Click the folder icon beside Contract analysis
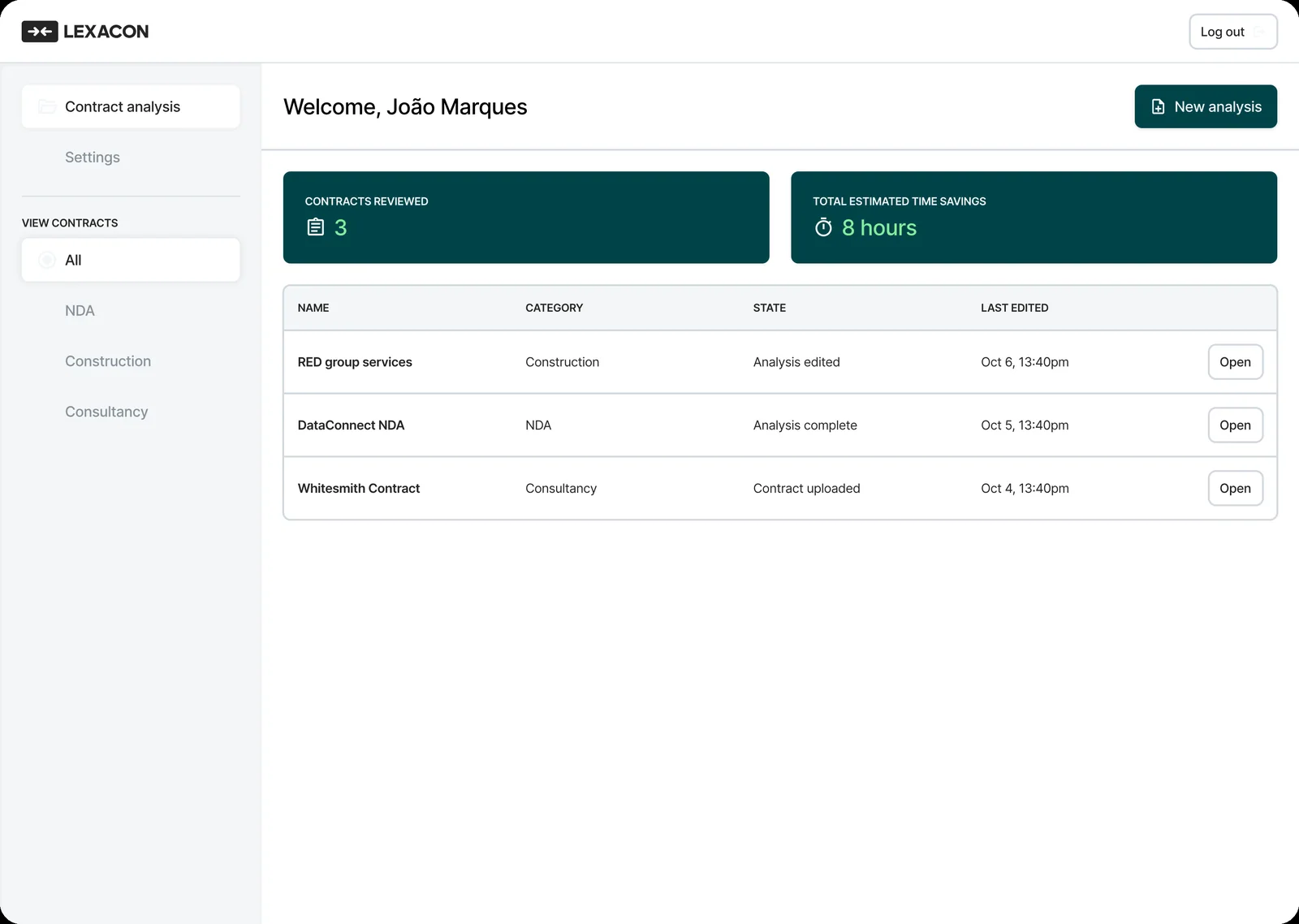Screen dimensions: 1299x924 point(47,106)
